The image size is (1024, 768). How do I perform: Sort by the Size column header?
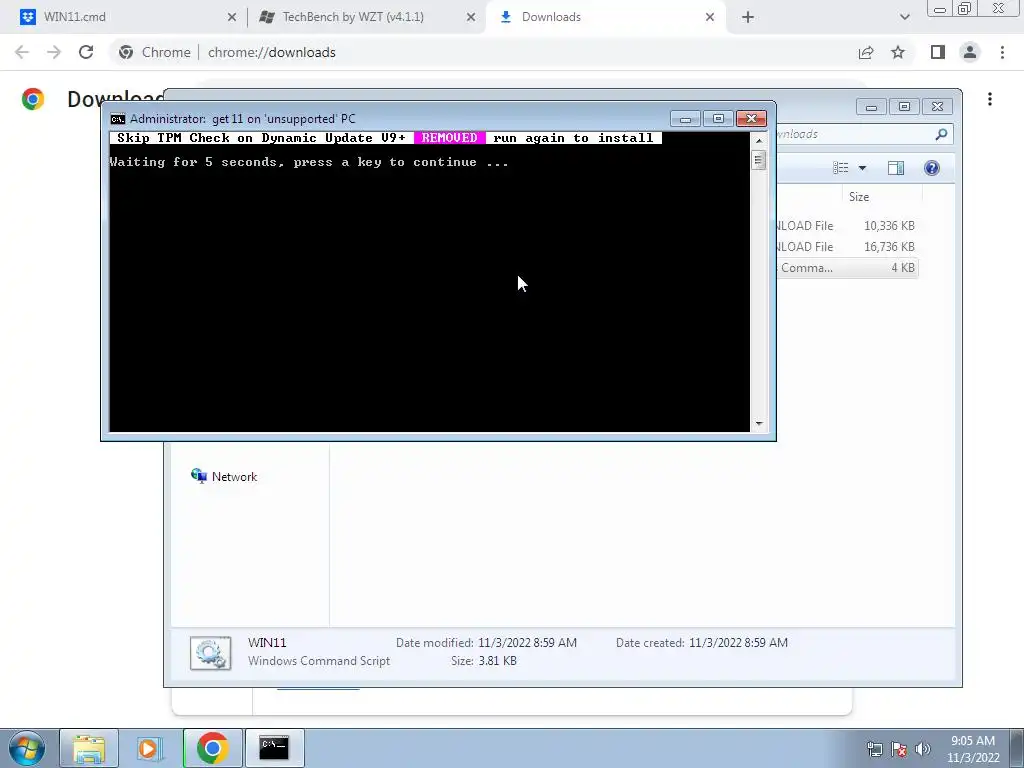(x=880, y=197)
